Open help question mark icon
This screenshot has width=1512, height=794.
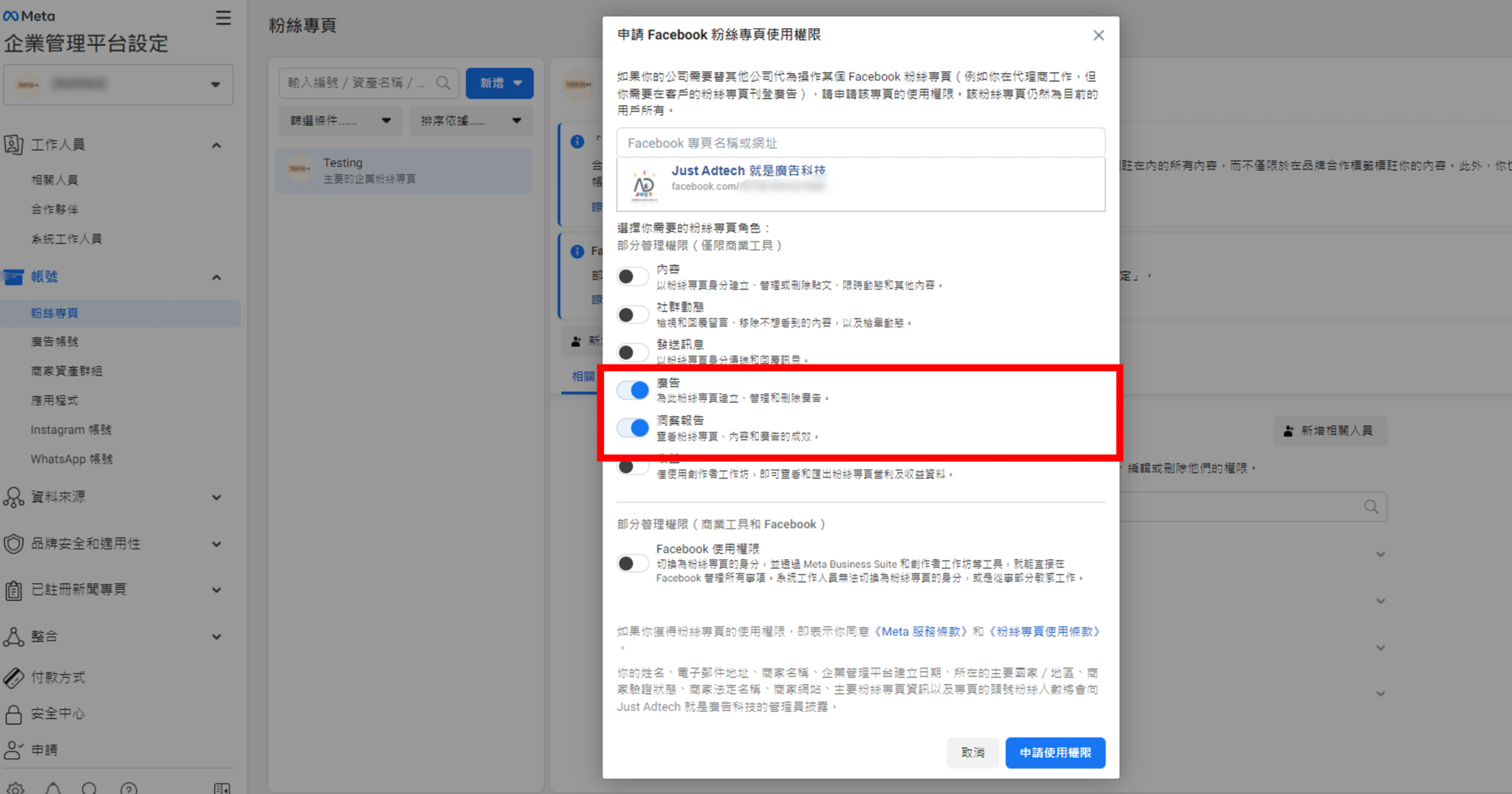pos(128,788)
